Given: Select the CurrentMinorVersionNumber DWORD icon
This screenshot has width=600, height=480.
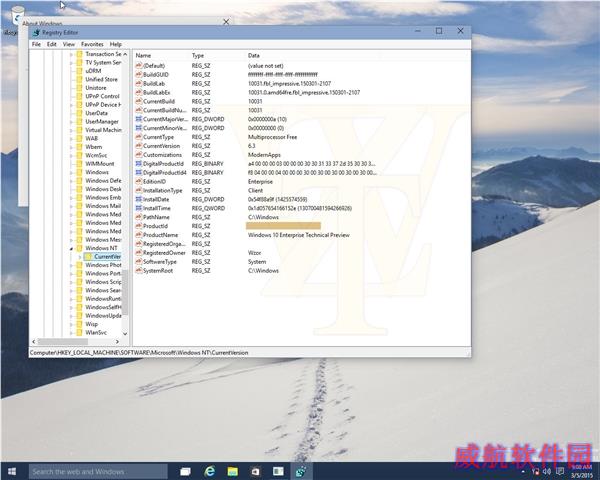Looking at the screenshot, I should [139, 128].
